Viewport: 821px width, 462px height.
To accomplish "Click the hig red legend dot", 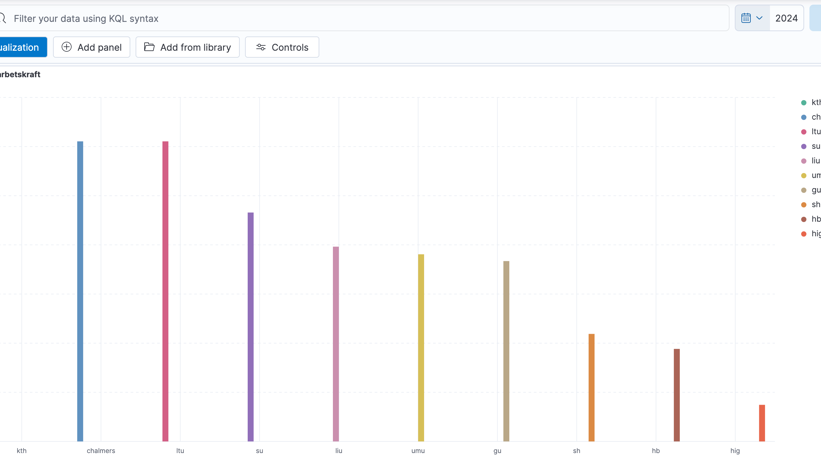I will tap(804, 234).
